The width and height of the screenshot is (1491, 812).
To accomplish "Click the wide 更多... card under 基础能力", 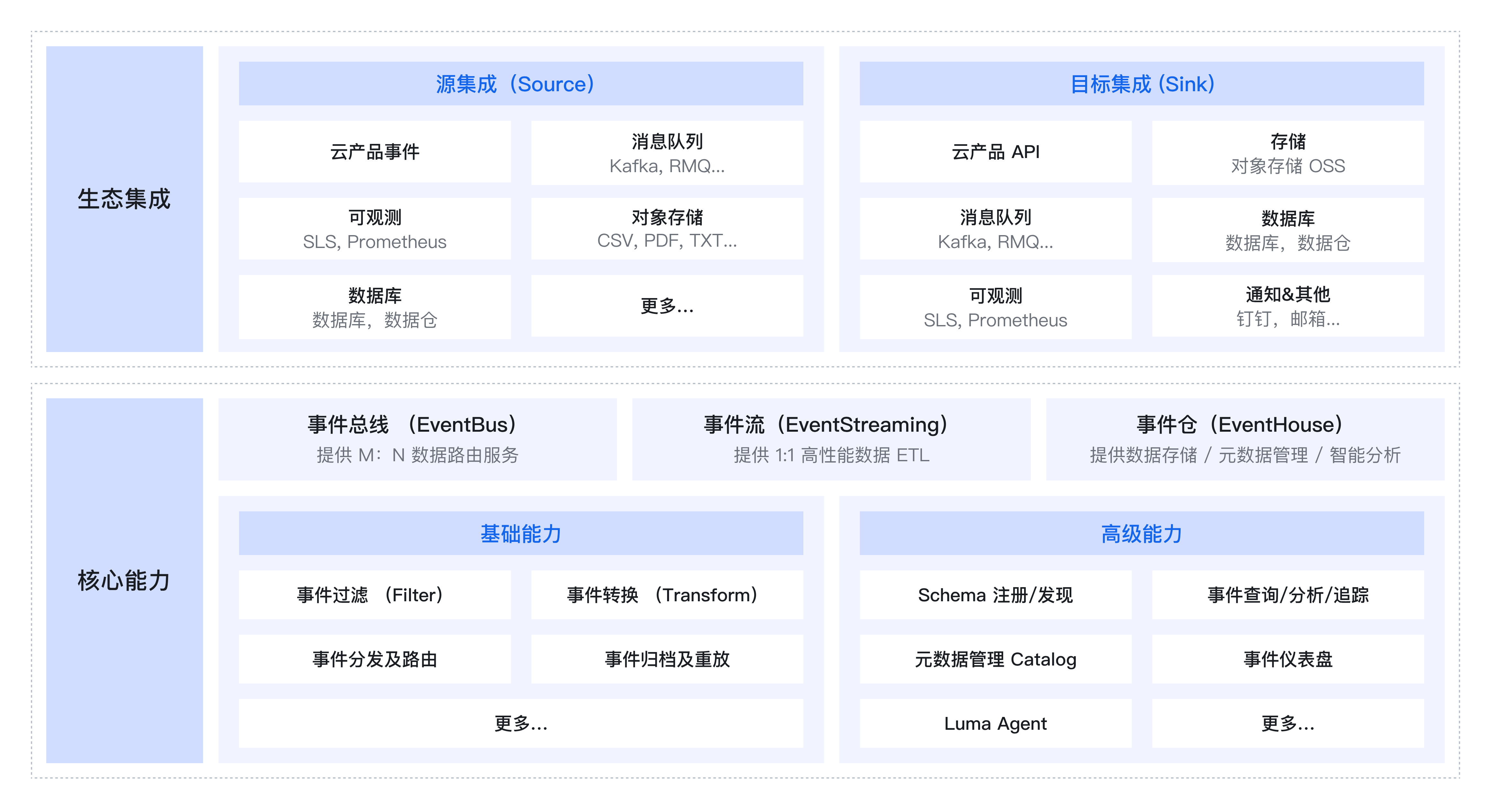I will tap(521, 723).
